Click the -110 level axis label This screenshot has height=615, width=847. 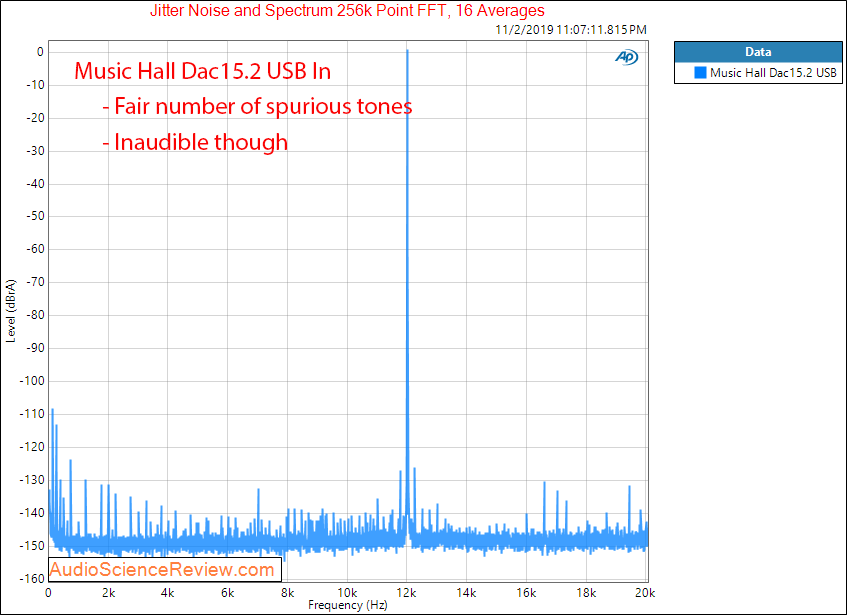(x=32, y=414)
